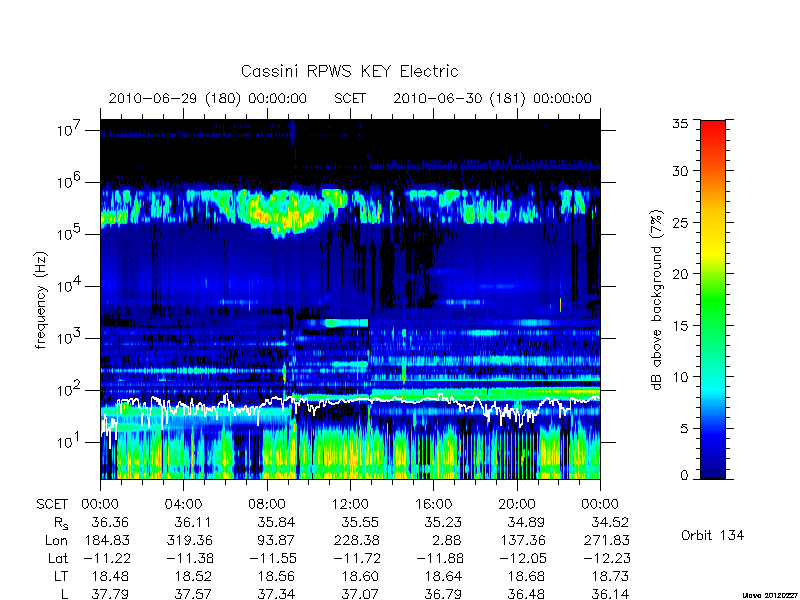The image size is (800, 600).
Task: Click the Rs value '34.52'
Action: (610, 522)
